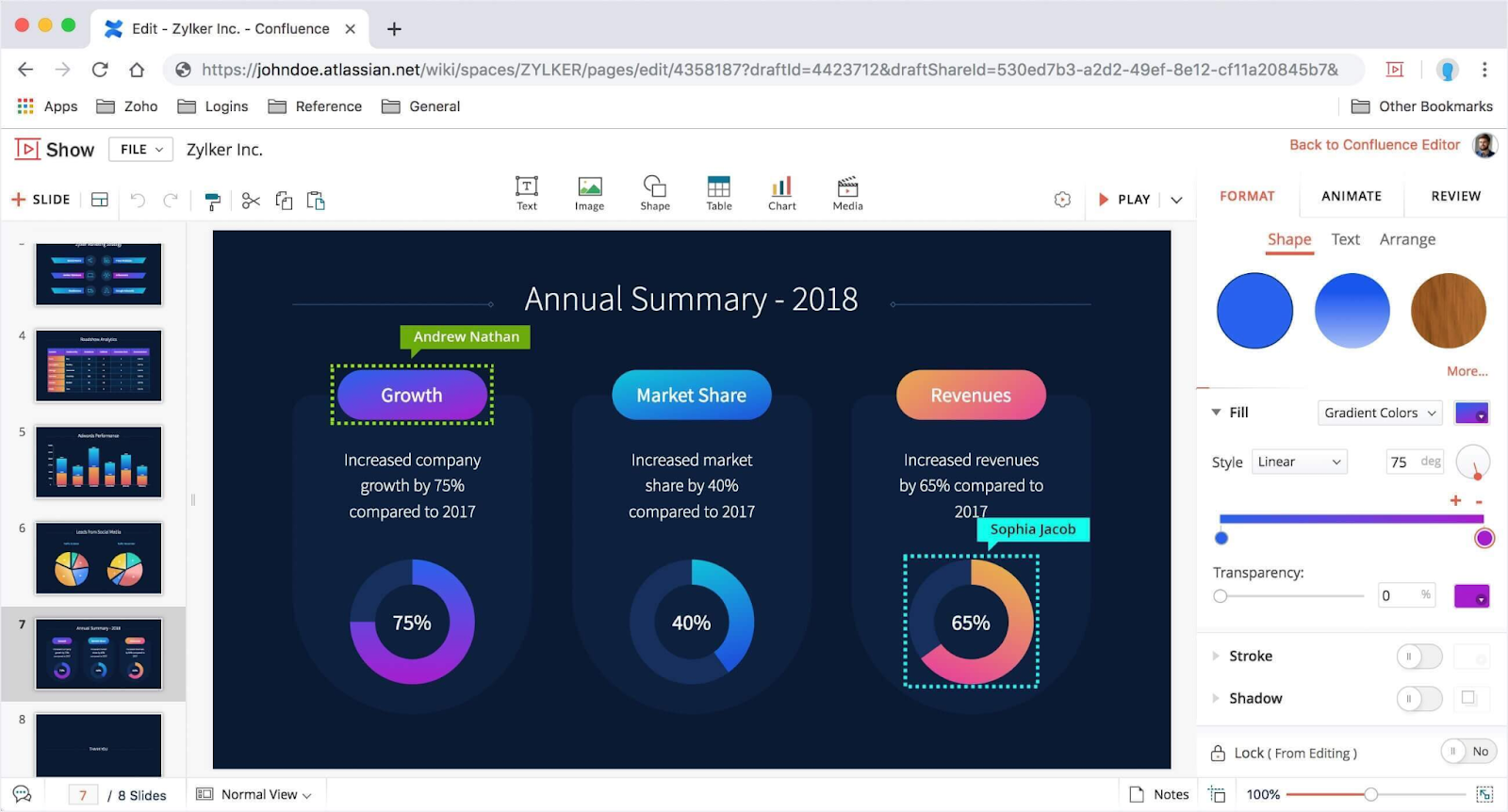The height and width of the screenshot is (812, 1508).
Task: Switch to the ANIMATE tab
Action: click(x=1351, y=196)
